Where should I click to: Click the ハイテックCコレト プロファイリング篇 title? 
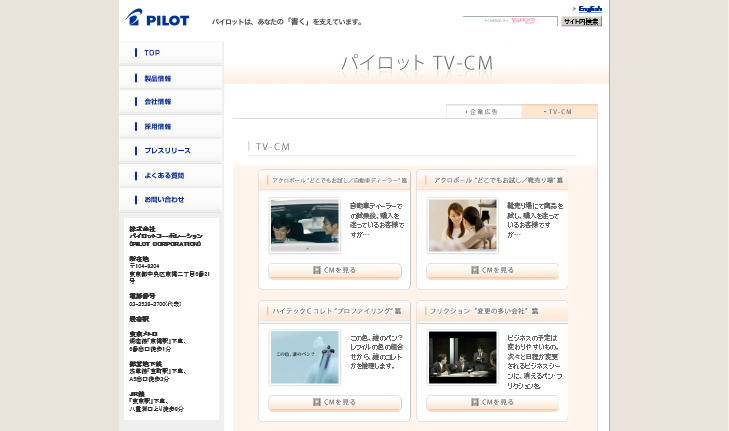point(337,311)
